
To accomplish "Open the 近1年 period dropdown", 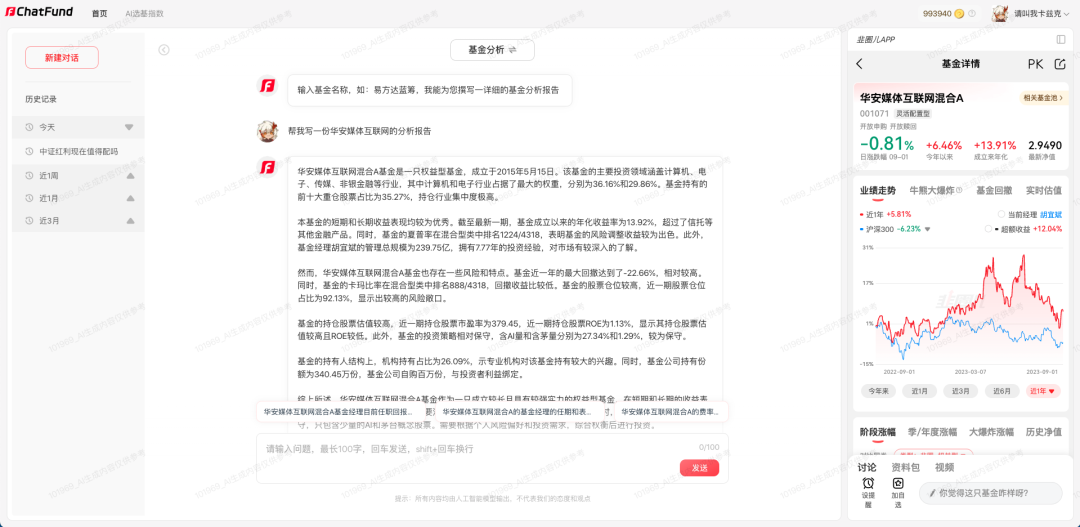I will click(x=1044, y=391).
